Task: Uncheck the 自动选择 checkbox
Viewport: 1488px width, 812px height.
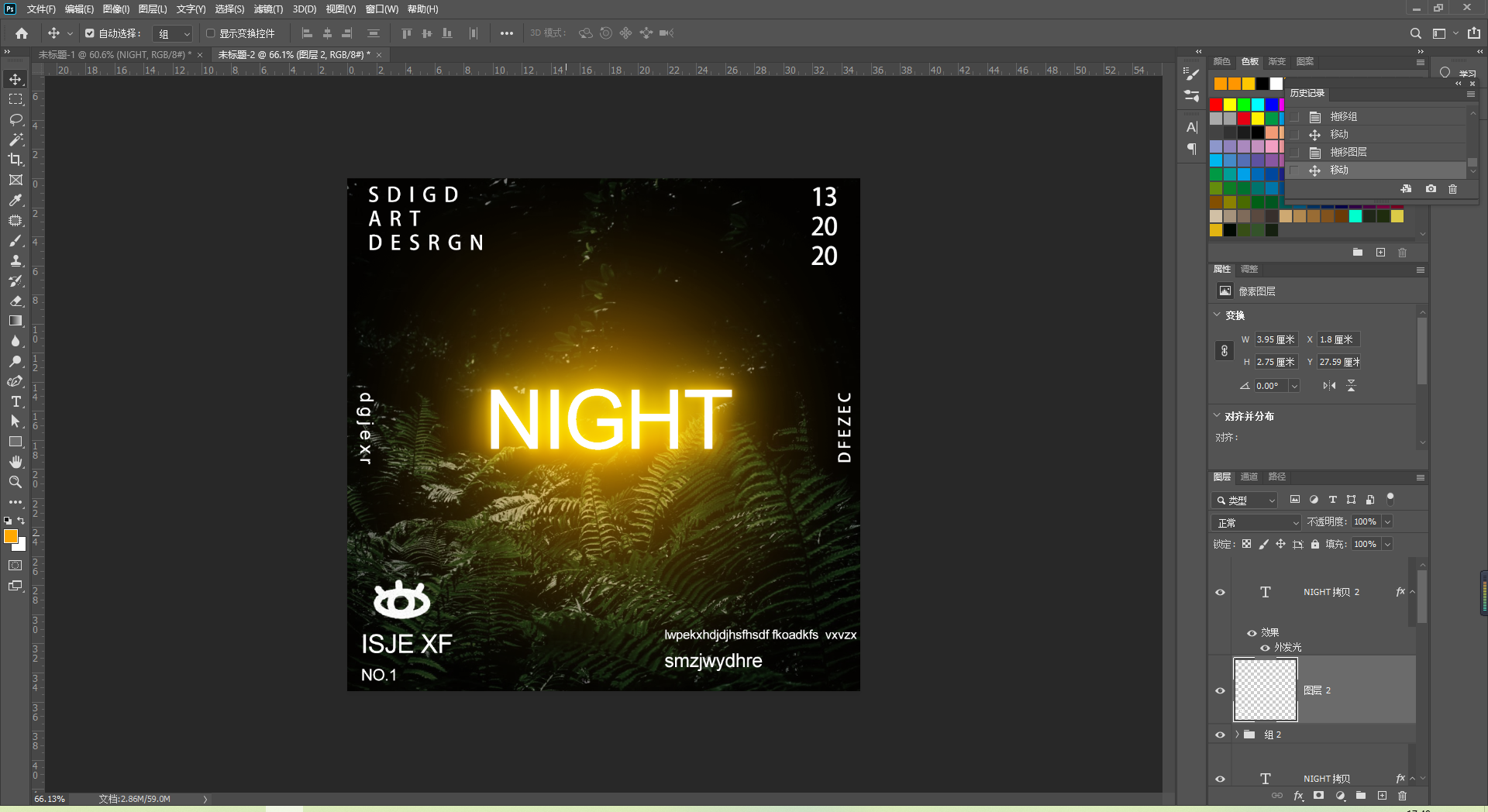Action: (90, 33)
